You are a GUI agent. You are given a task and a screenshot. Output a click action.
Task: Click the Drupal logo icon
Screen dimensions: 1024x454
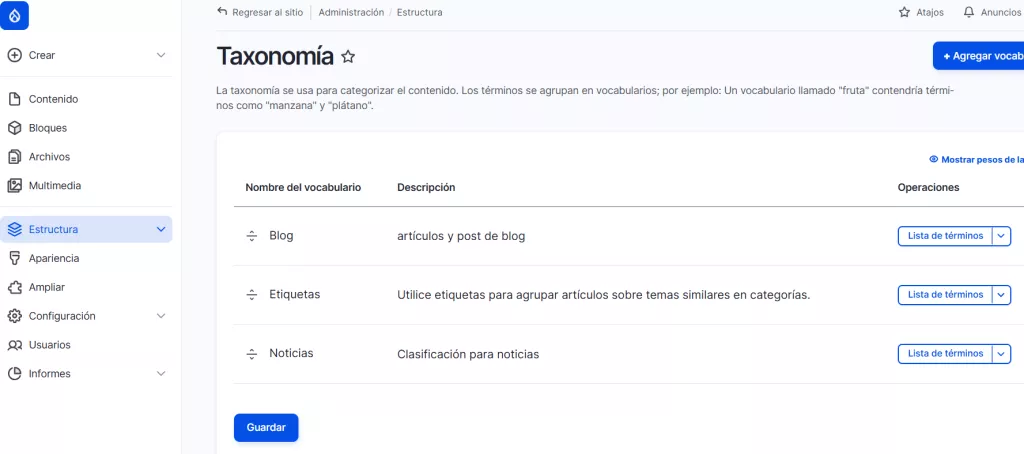(15, 16)
